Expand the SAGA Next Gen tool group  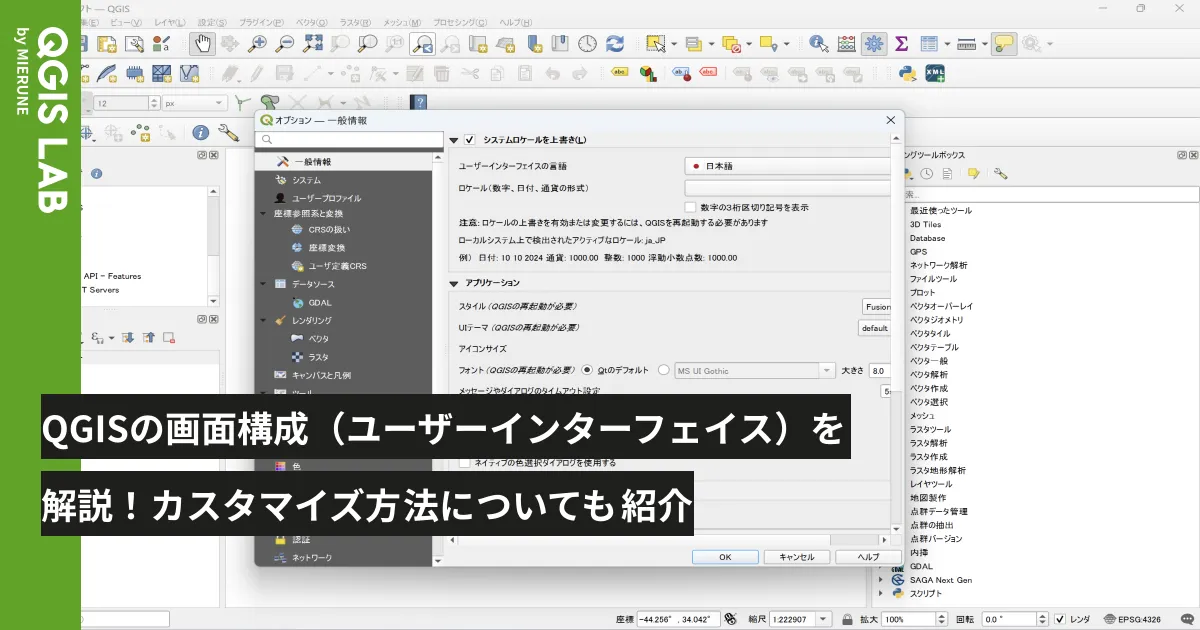tap(881, 580)
